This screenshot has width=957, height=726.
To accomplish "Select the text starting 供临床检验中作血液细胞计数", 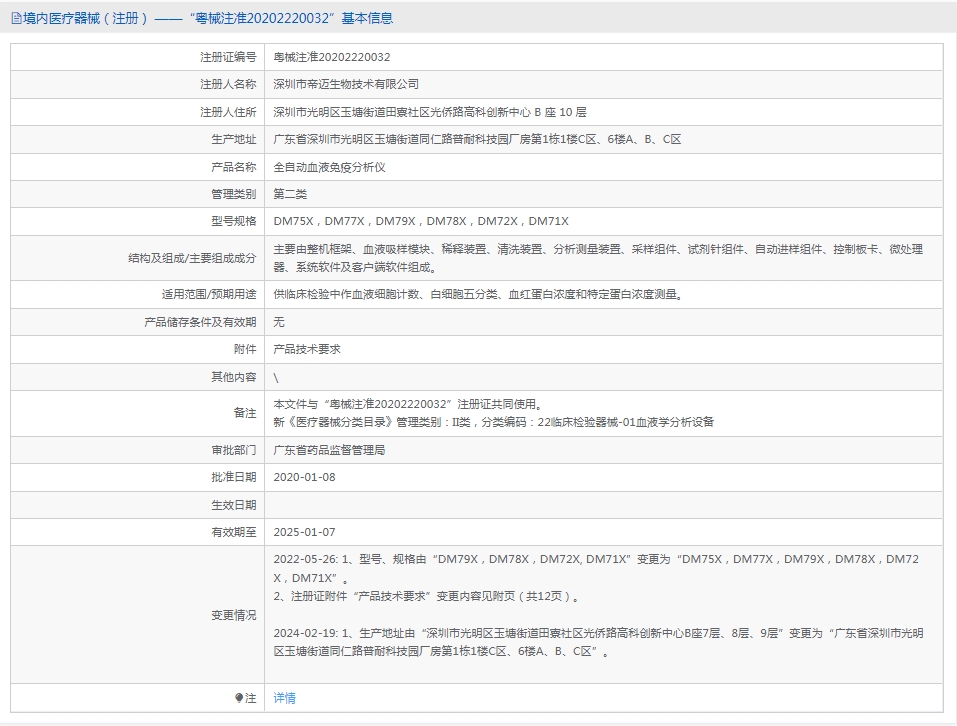I will [x=479, y=294].
